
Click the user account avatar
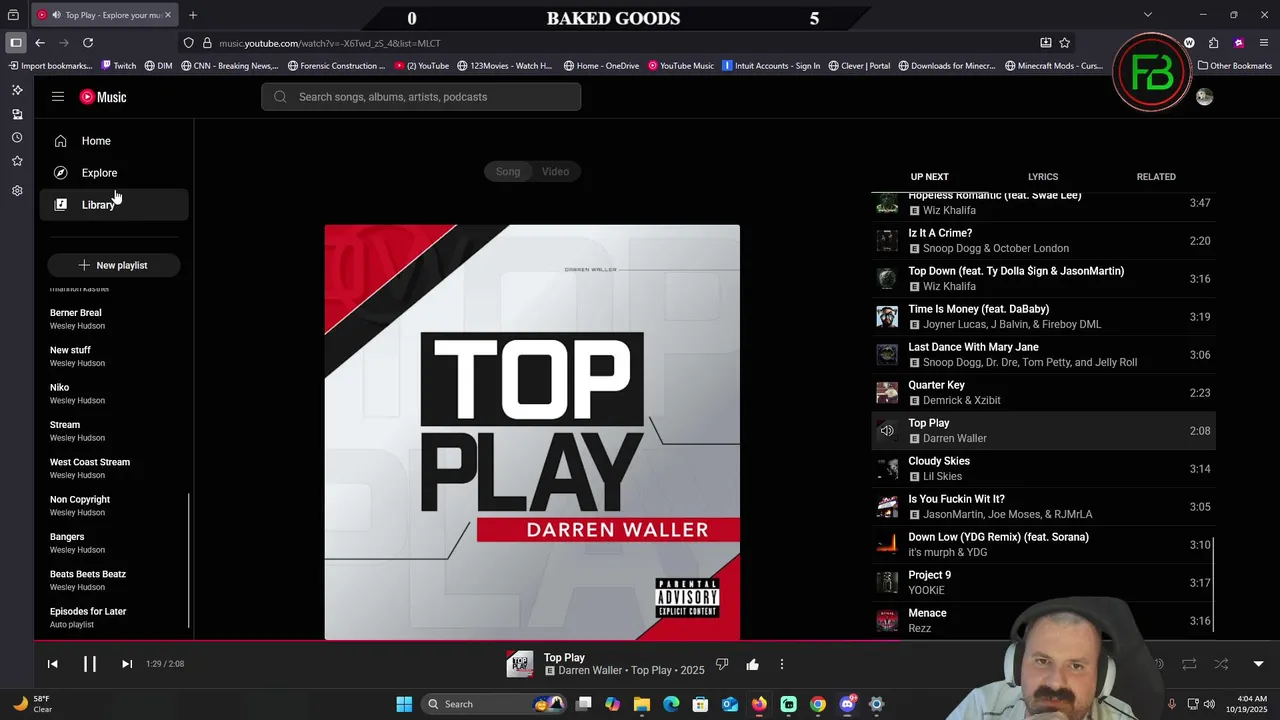(1204, 97)
